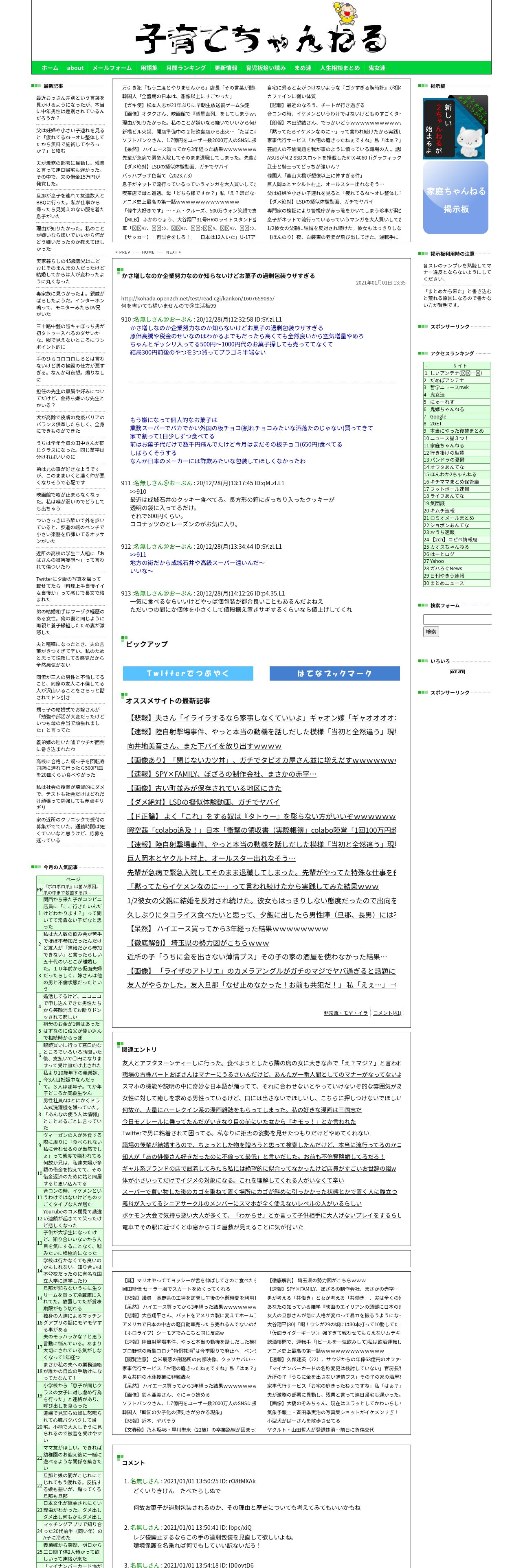Open related entry 電車でその駅に近づくと車窓から
Screen dimensions: 523x1568
213,1227
